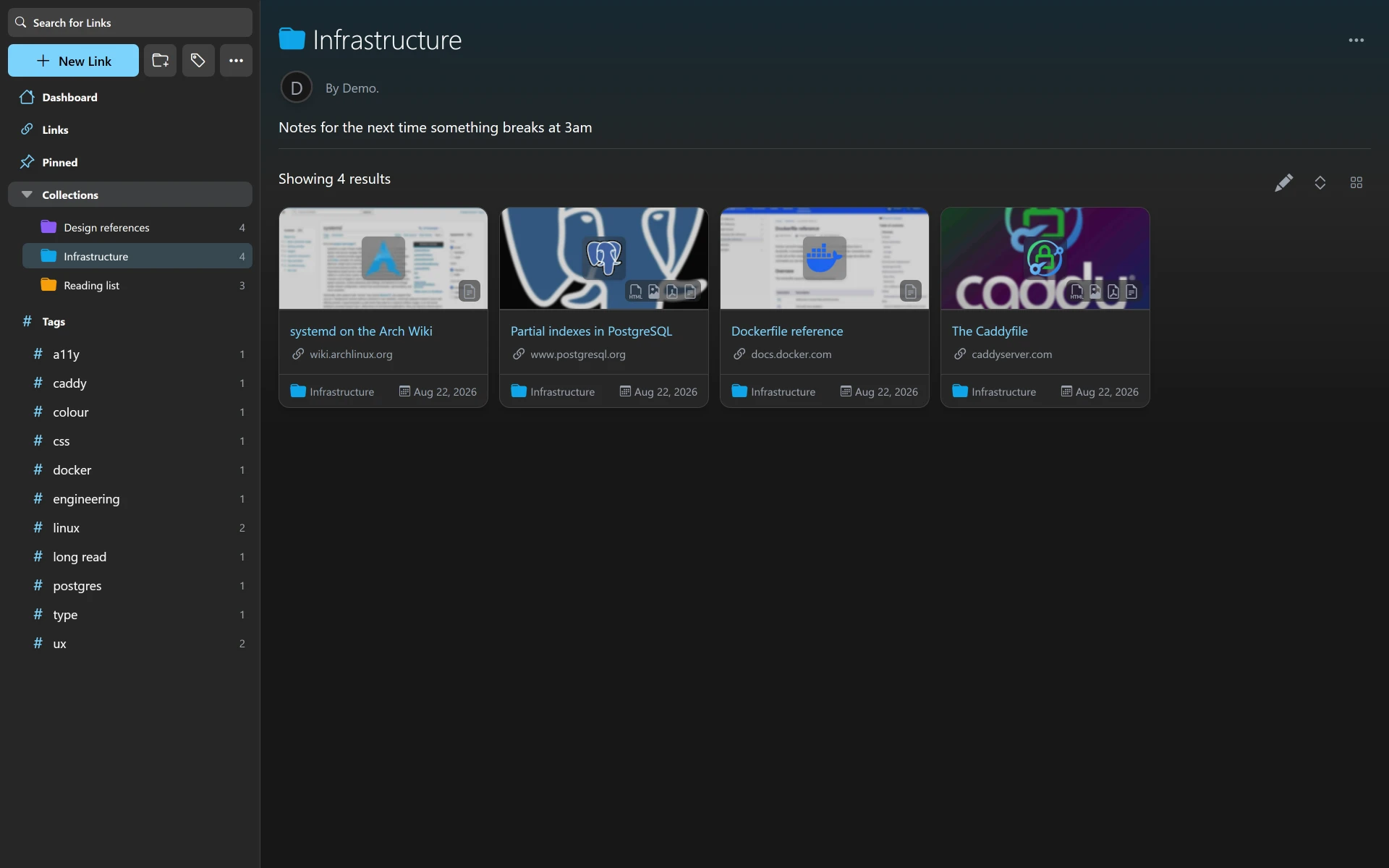
Task: Open Partial indexes in PostgreSQL link
Action: tap(591, 331)
